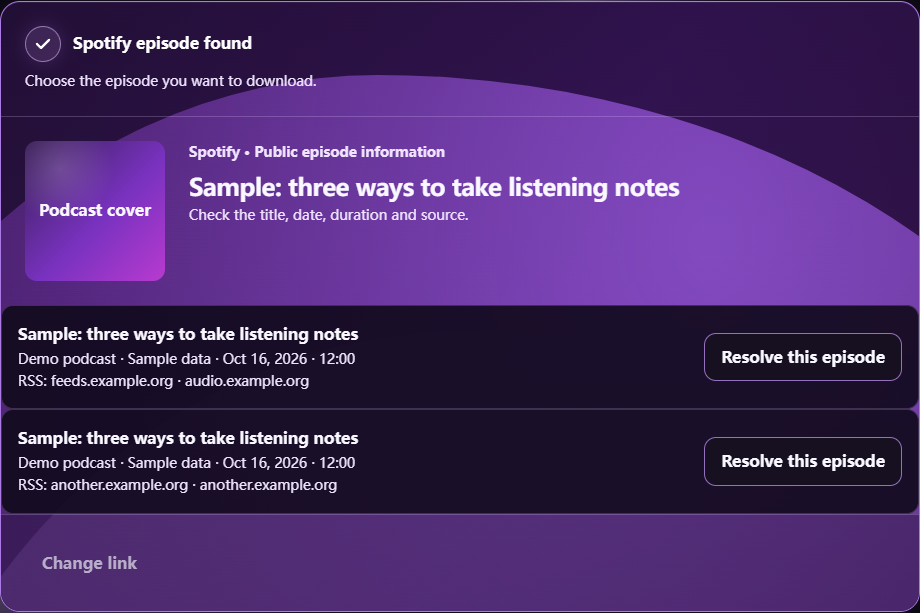The height and width of the screenshot is (613, 920).
Task: Click 'RSS: feeds.example.org · audio.example.org' line
Action: (x=164, y=381)
